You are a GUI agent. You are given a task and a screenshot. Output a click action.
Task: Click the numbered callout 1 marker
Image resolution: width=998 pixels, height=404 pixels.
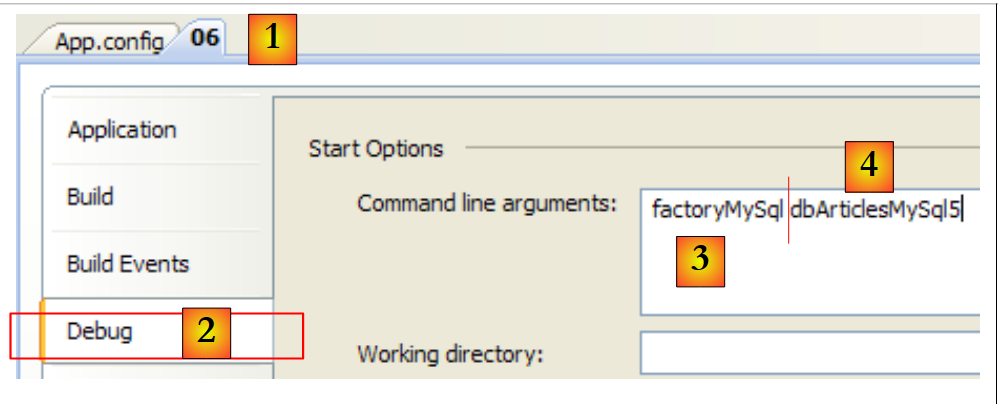pos(272,41)
